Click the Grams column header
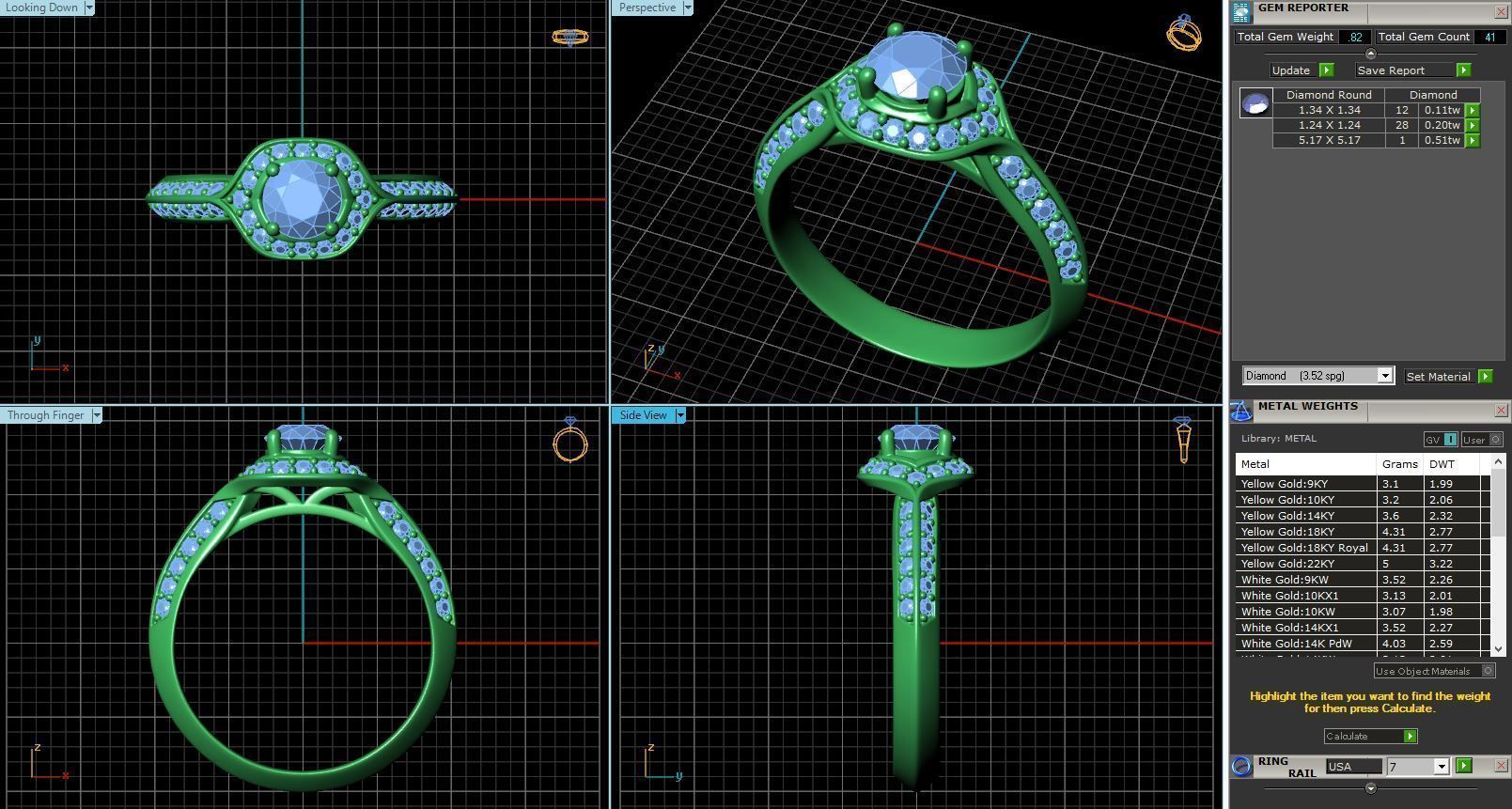 click(x=1400, y=464)
